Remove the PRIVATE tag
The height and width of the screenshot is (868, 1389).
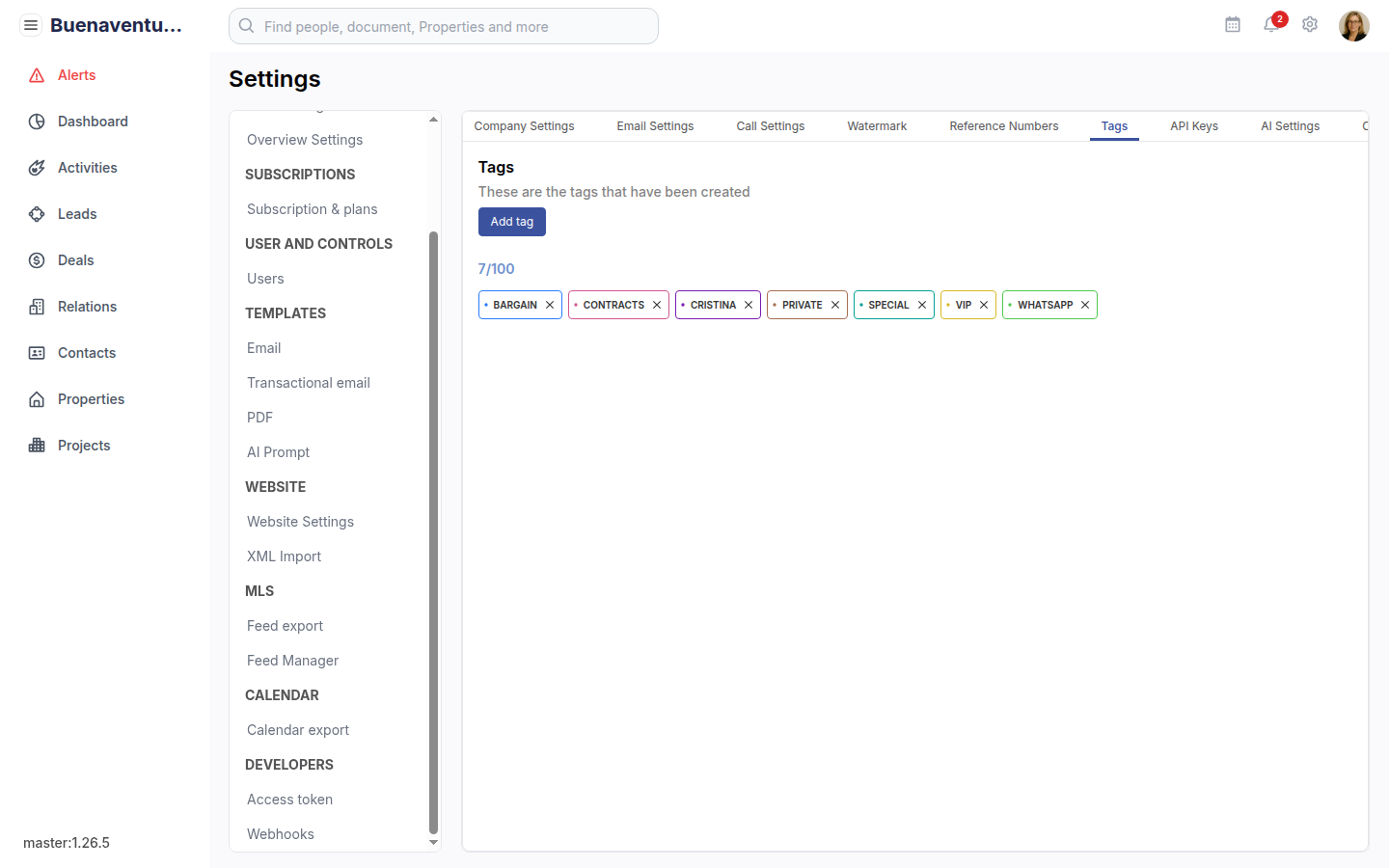[x=835, y=305]
